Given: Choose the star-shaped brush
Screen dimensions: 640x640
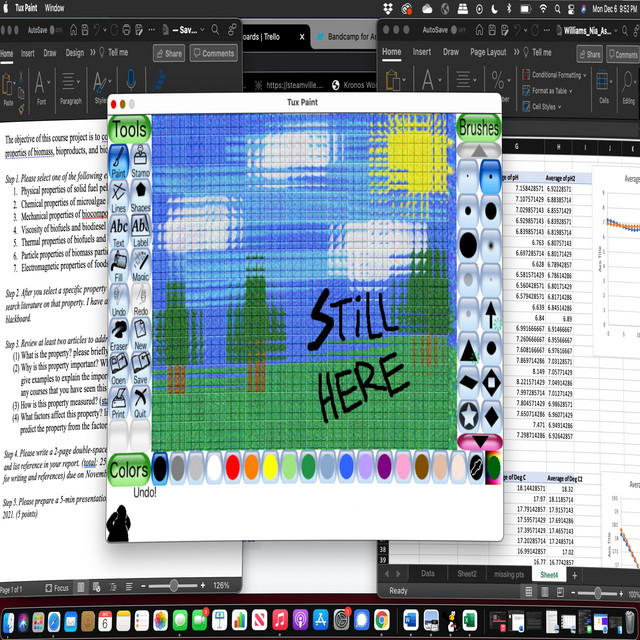Looking at the screenshot, I should 468,413.
